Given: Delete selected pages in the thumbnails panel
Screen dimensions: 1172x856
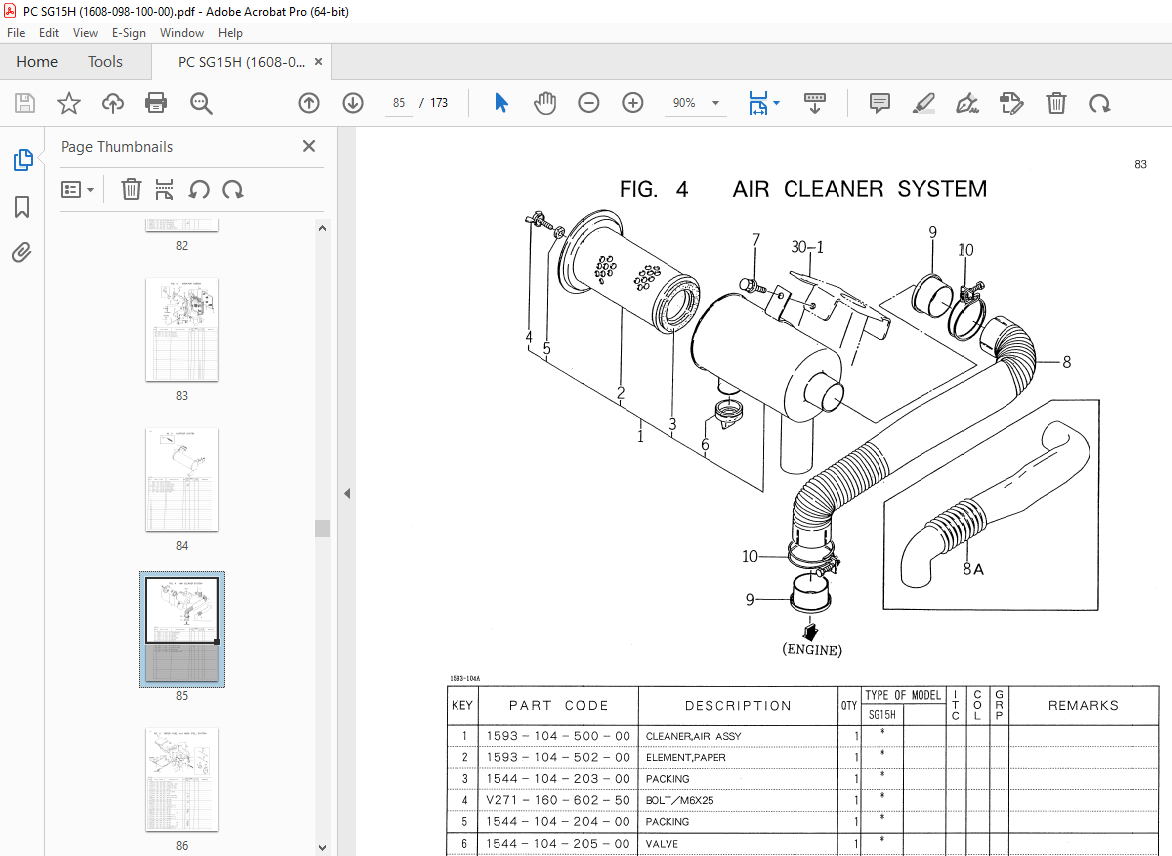Looking at the screenshot, I should click(131, 190).
